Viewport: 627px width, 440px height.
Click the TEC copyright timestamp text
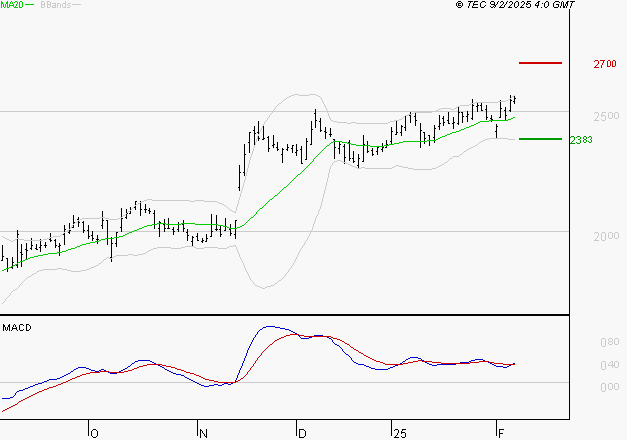(515, 5)
